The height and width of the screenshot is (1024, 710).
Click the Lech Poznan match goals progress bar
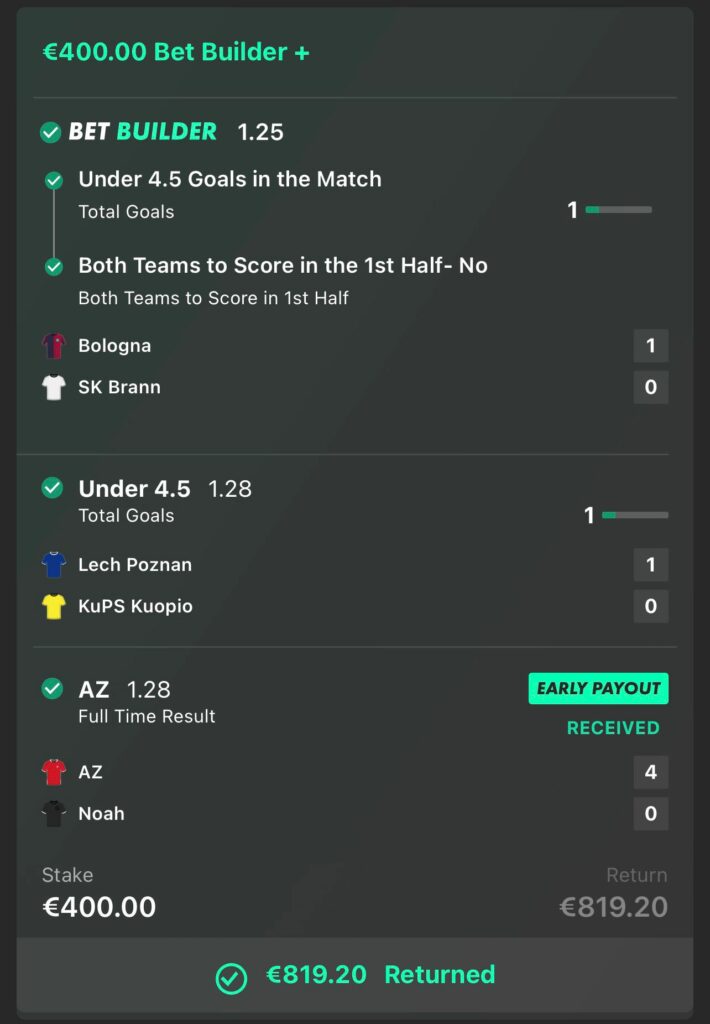point(634,515)
